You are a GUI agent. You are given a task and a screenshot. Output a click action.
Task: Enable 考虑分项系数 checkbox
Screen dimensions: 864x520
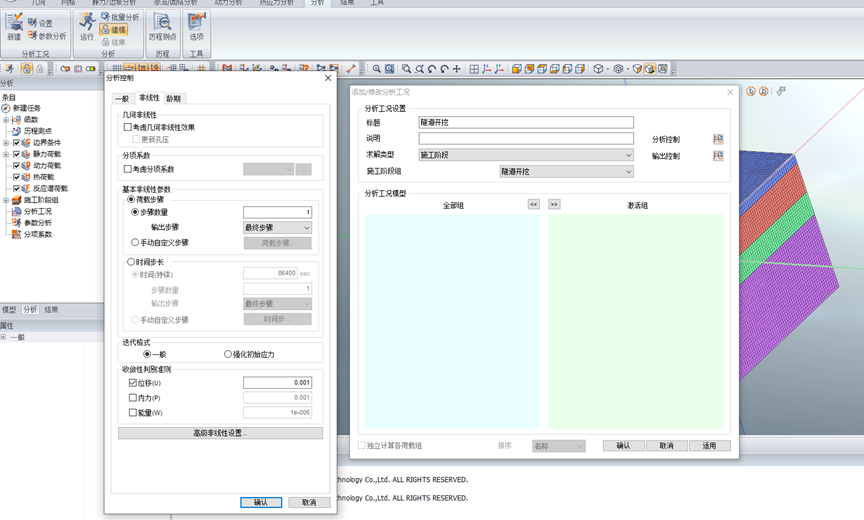127,169
